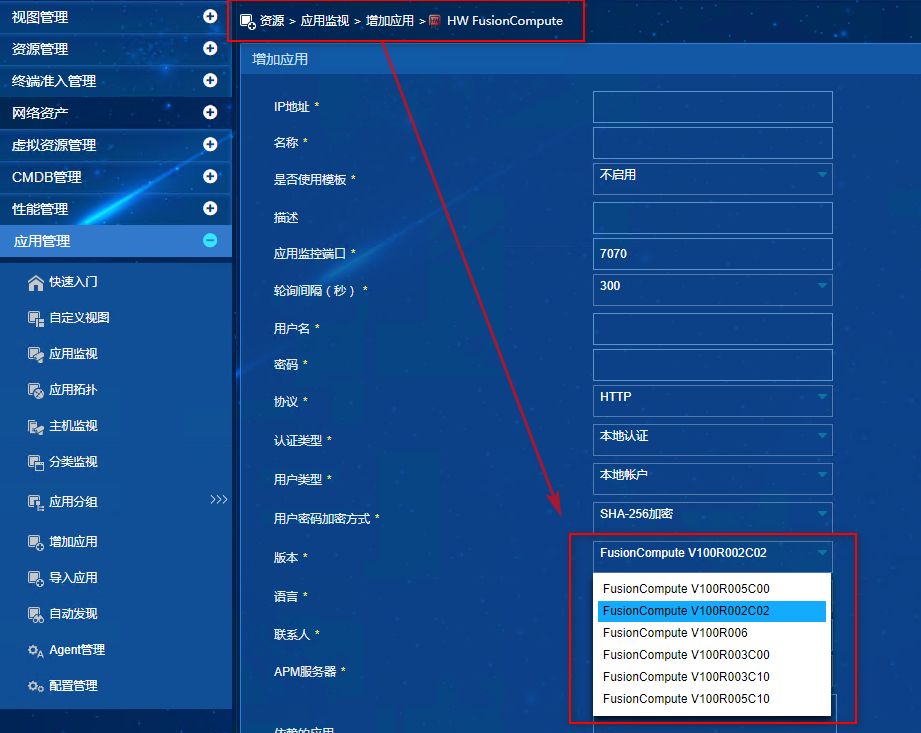Toggle the 版本 dropdown arrow
Image resolution: width=921 pixels, height=733 pixels.
[x=822, y=553]
